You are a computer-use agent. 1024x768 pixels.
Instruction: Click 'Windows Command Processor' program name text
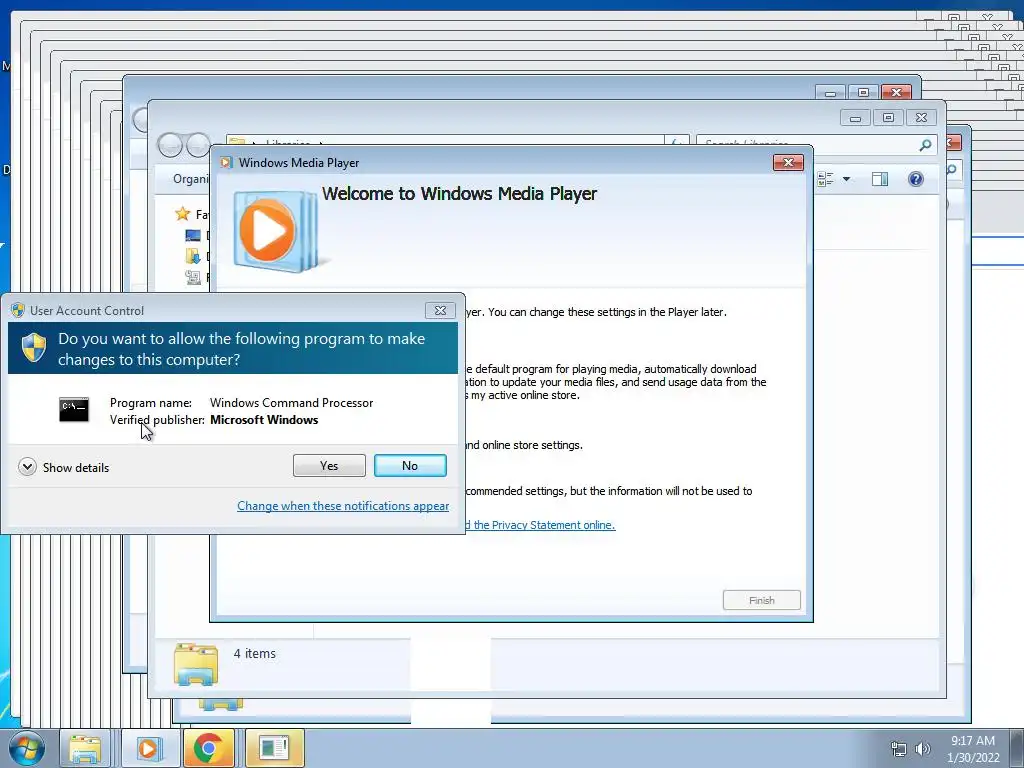(291, 403)
